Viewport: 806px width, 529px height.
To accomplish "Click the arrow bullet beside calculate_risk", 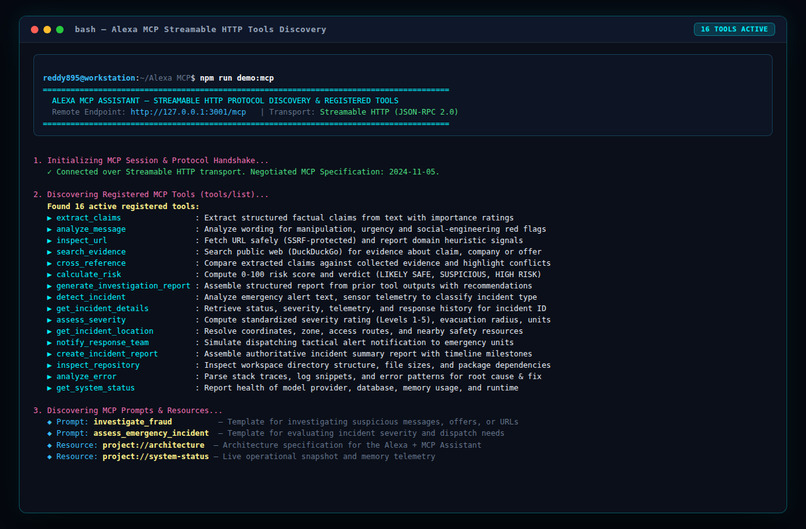I will coord(49,275).
